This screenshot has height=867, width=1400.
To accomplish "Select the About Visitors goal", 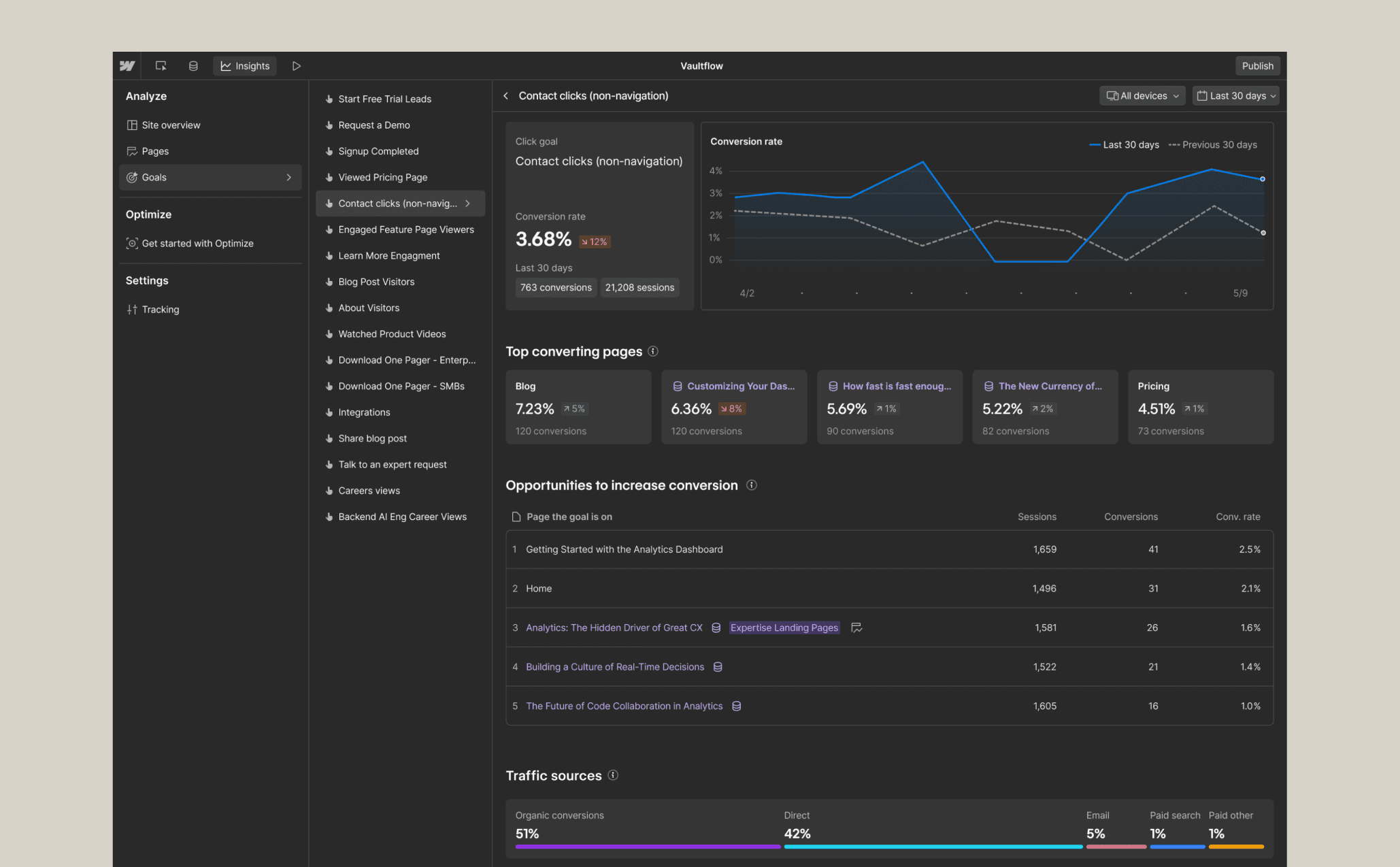I will click(400, 308).
